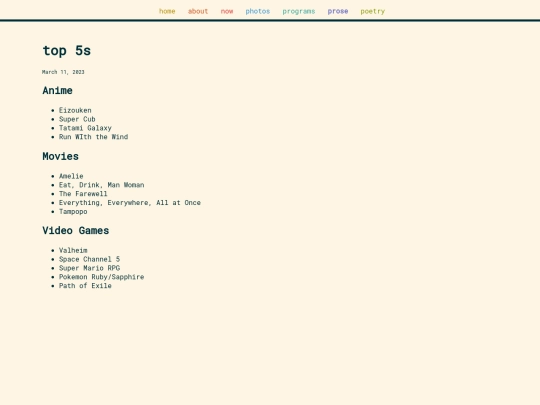Select 'Amelie' in the movies list

(71, 176)
